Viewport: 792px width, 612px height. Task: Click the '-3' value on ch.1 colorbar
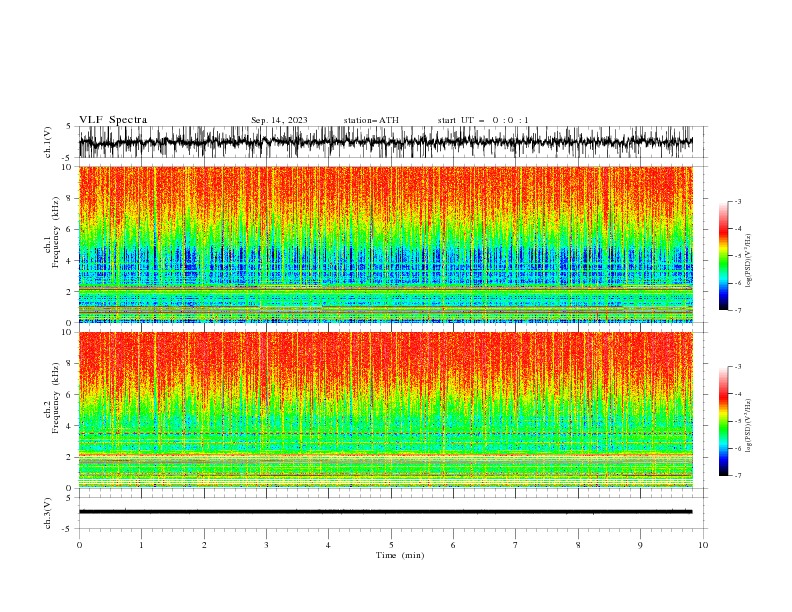pyautogui.click(x=737, y=201)
